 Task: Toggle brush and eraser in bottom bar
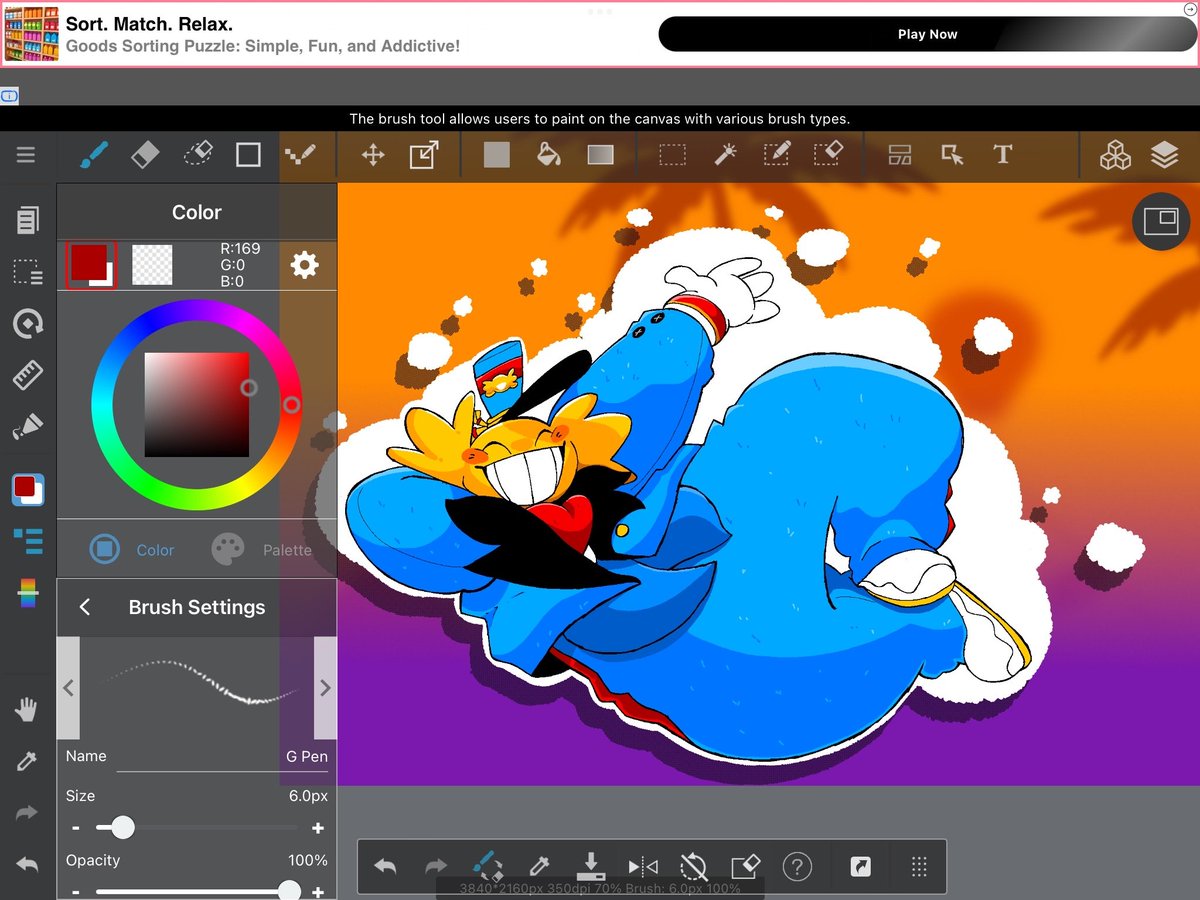coord(487,866)
